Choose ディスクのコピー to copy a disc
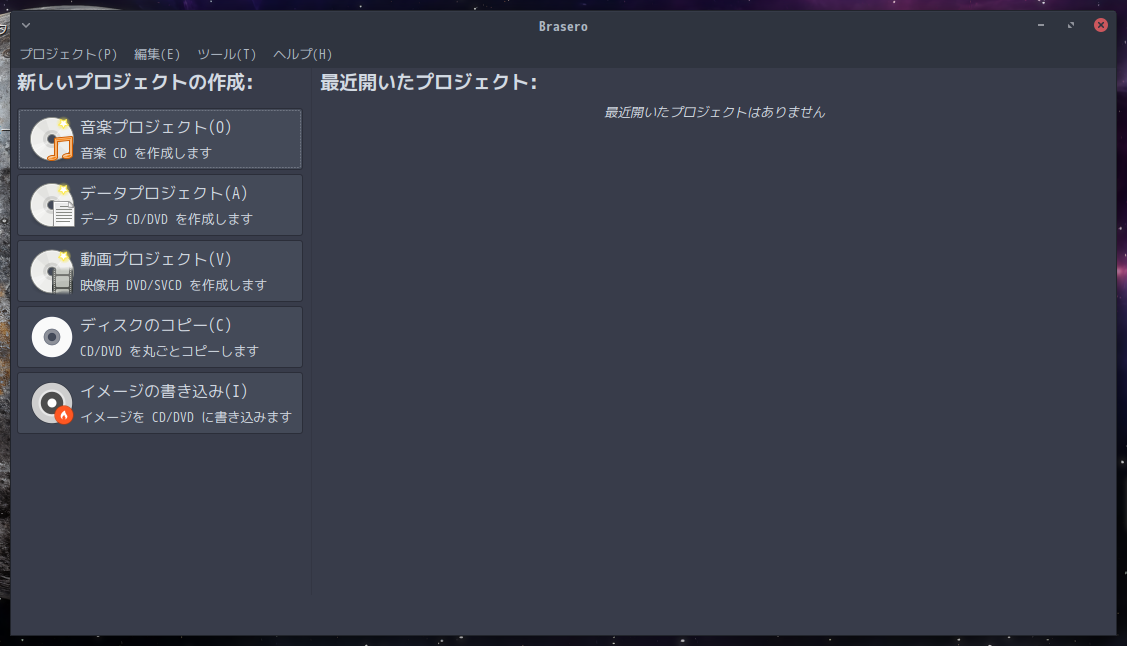 tap(160, 336)
